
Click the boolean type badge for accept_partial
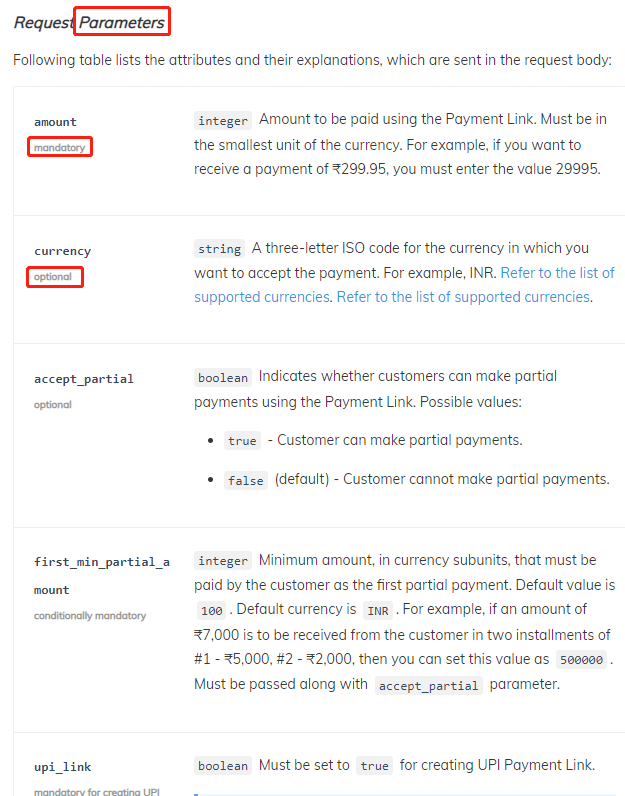[x=223, y=378]
